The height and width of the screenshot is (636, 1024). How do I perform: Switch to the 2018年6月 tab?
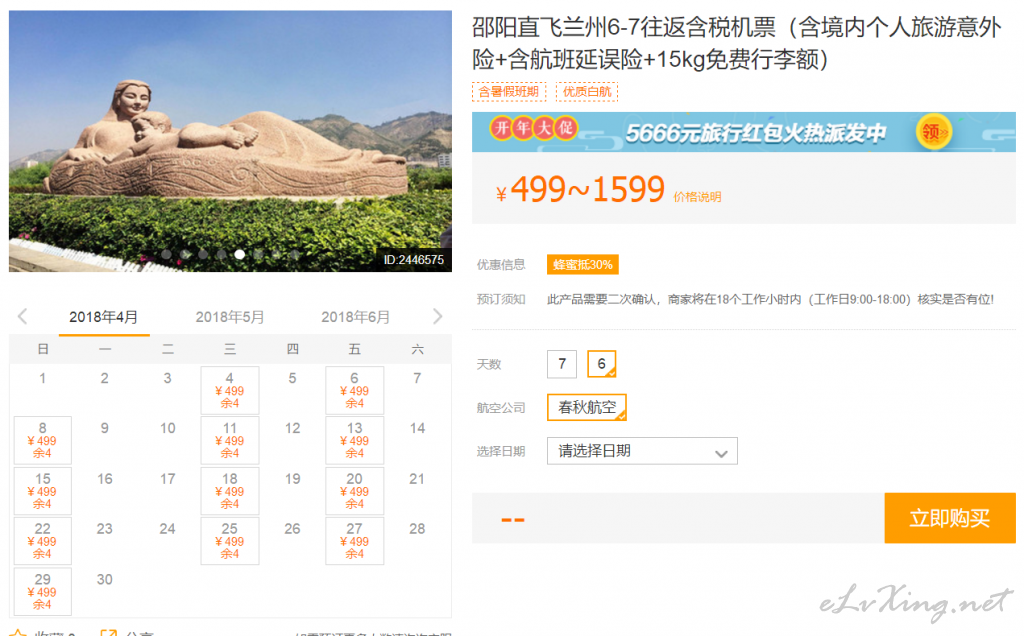[355, 317]
